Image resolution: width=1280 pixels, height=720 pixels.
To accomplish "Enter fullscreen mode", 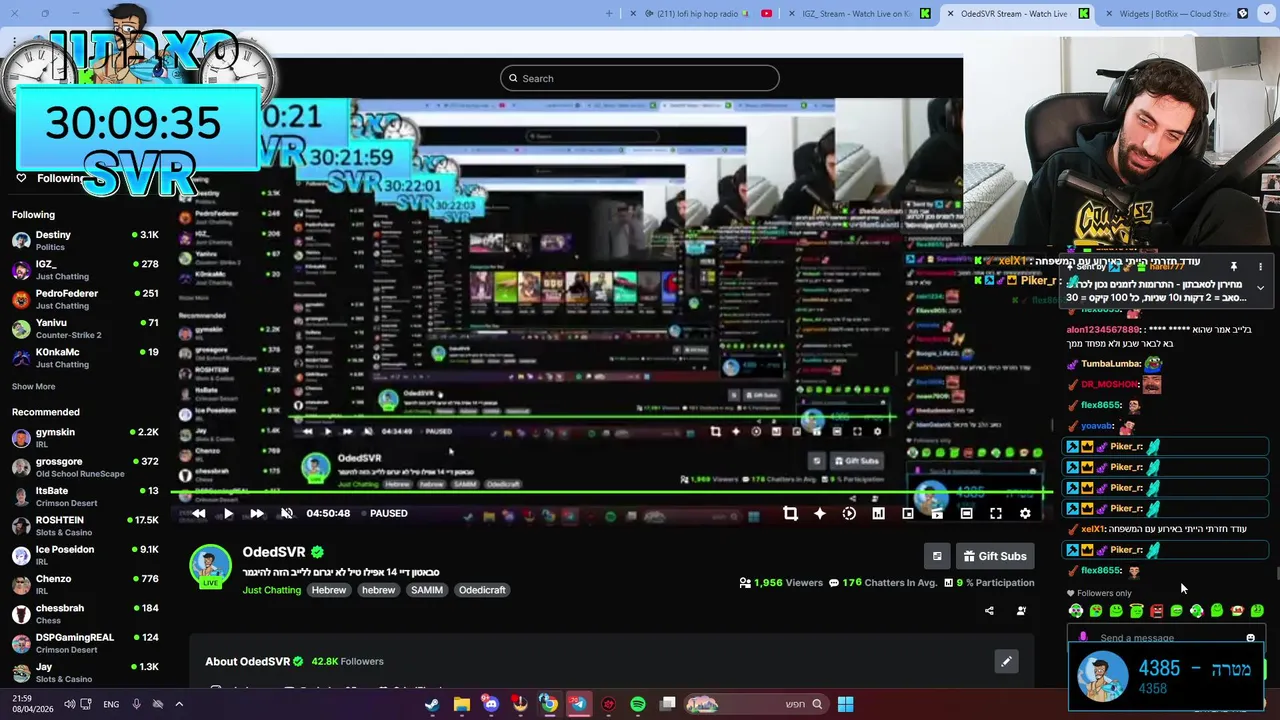I will [996, 513].
